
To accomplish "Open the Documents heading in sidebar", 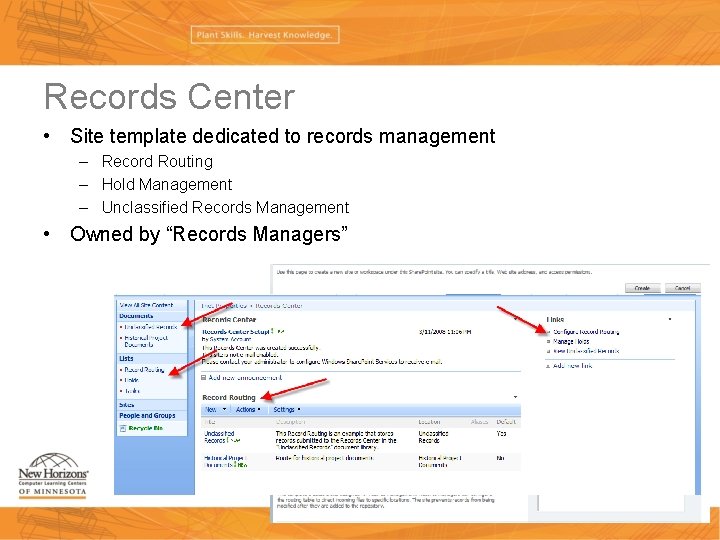I will [x=136, y=316].
